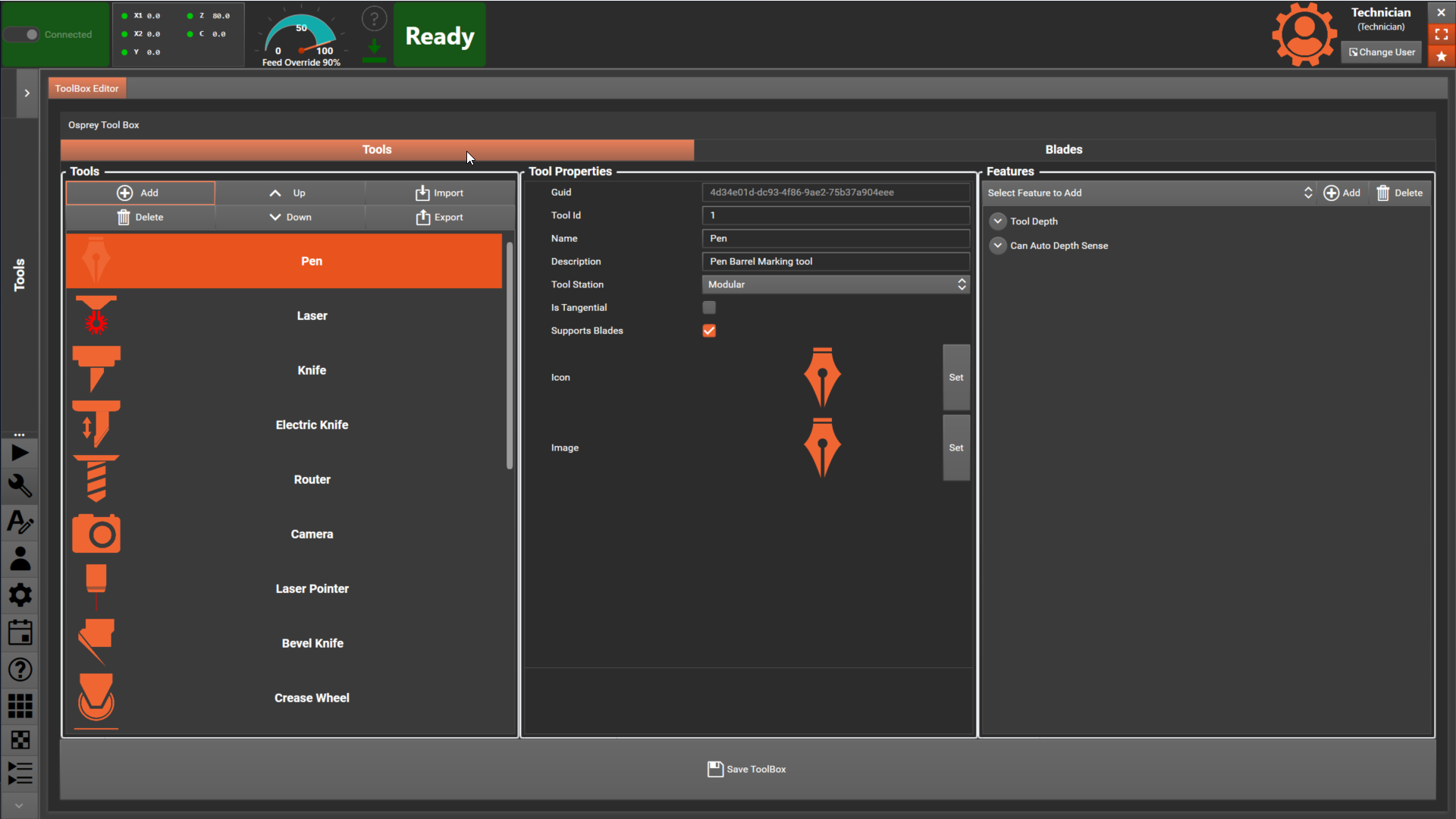The image size is (1456, 819).
Task: Open the settings gear in sidebar
Action: click(x=20, y=595)
